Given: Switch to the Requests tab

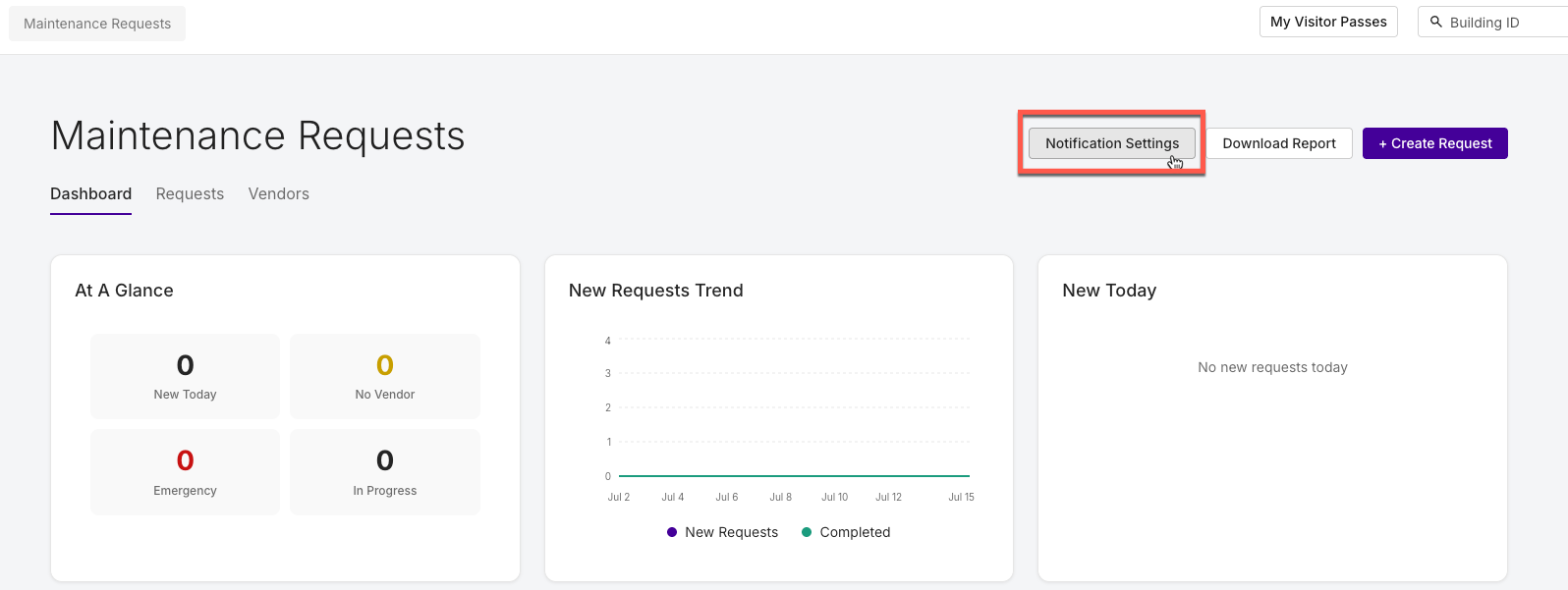Looking at the screenshot, I should click(190, 194).
